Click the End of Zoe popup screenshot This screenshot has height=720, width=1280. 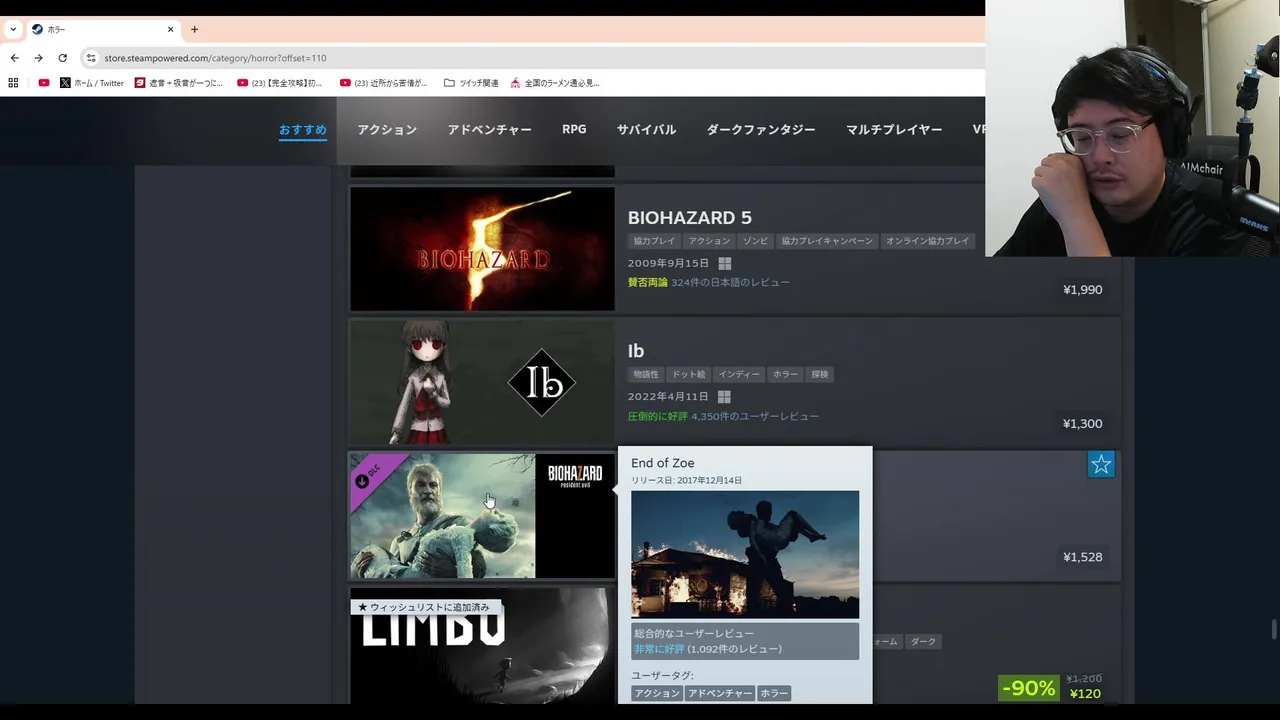745,554
